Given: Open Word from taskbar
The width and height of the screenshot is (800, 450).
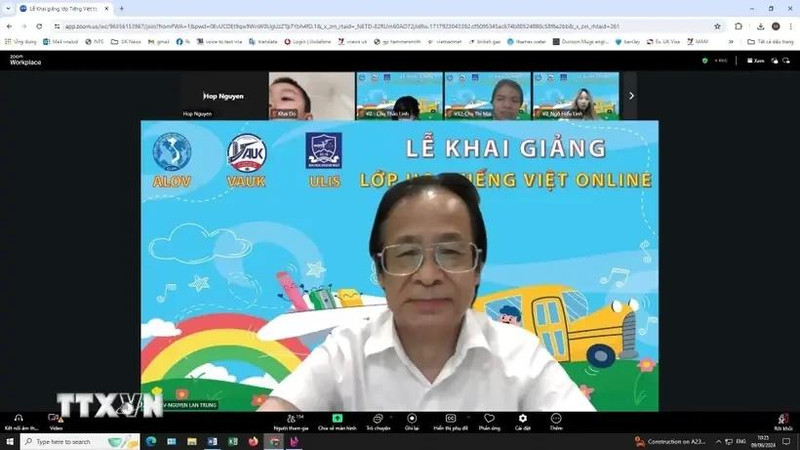Looking at the screenshot, I should pyautogui.click(x=212, y=441).
